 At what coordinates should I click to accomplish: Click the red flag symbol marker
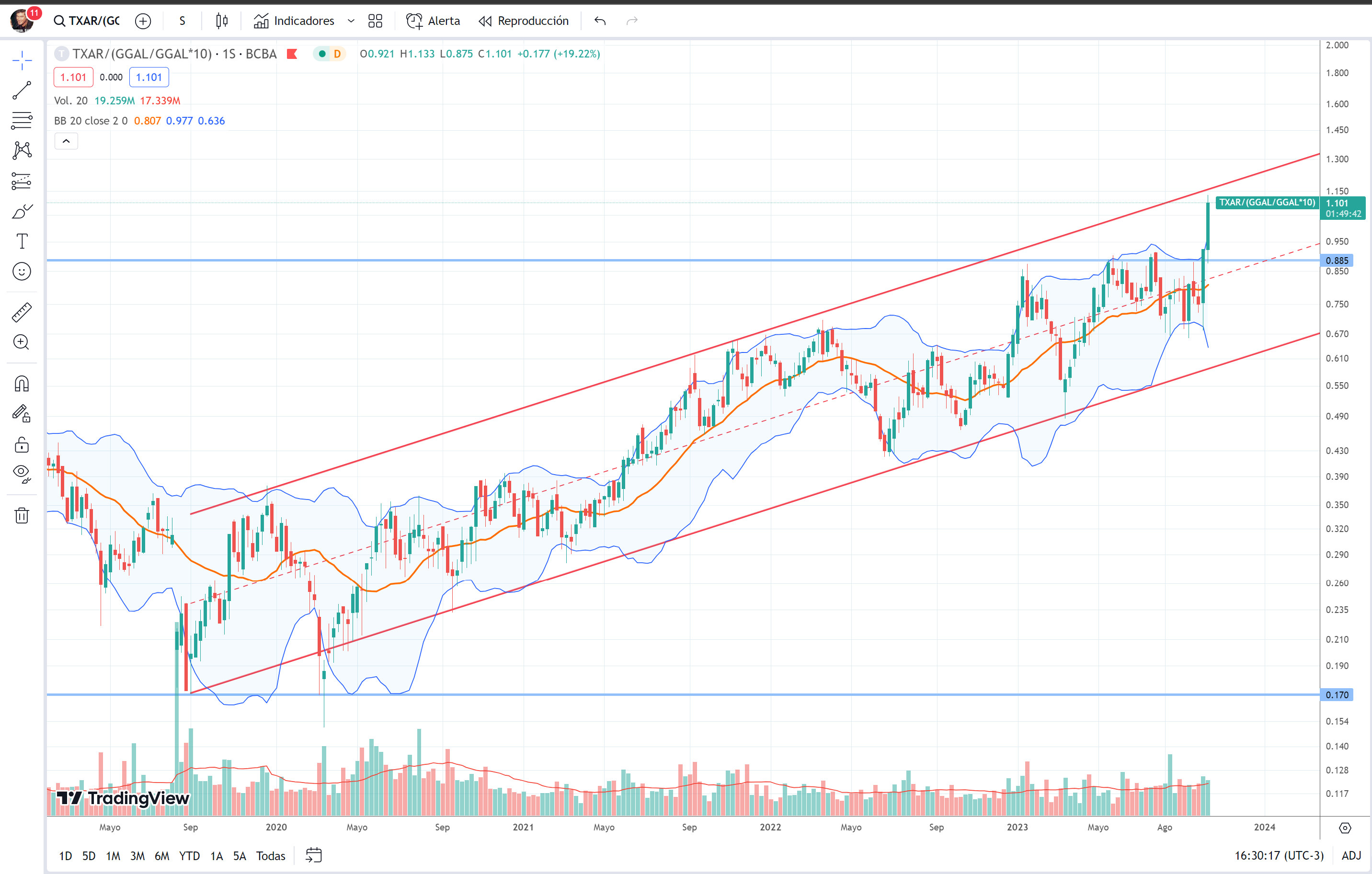[292, 54]
